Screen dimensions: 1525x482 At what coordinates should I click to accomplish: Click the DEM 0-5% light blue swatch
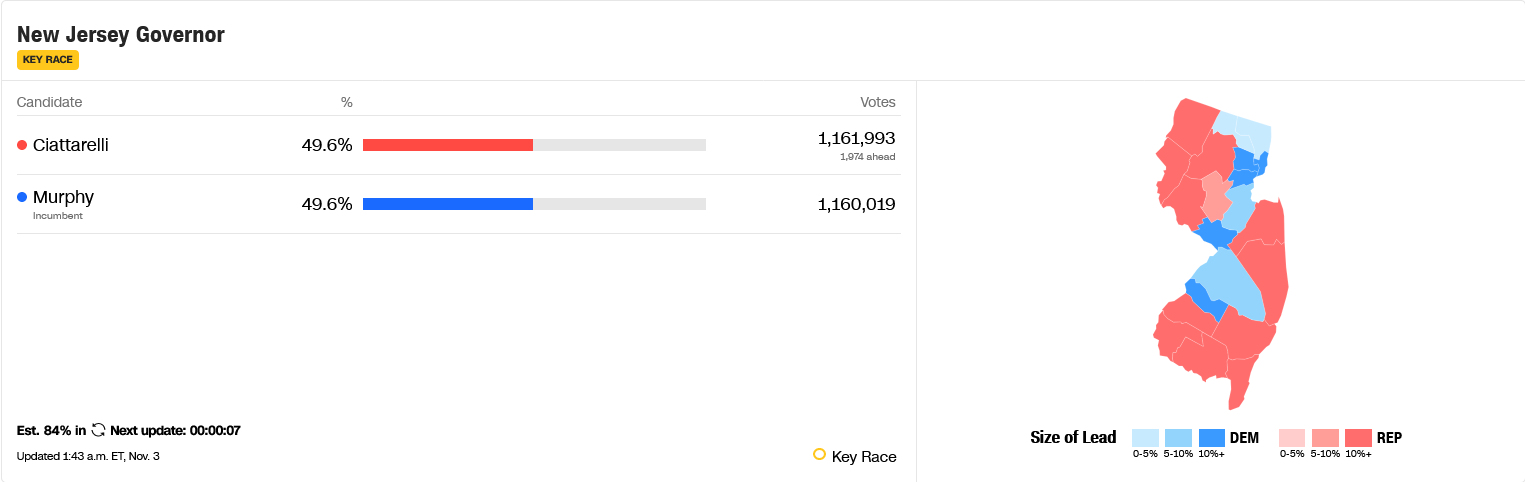click(1145, 438)
